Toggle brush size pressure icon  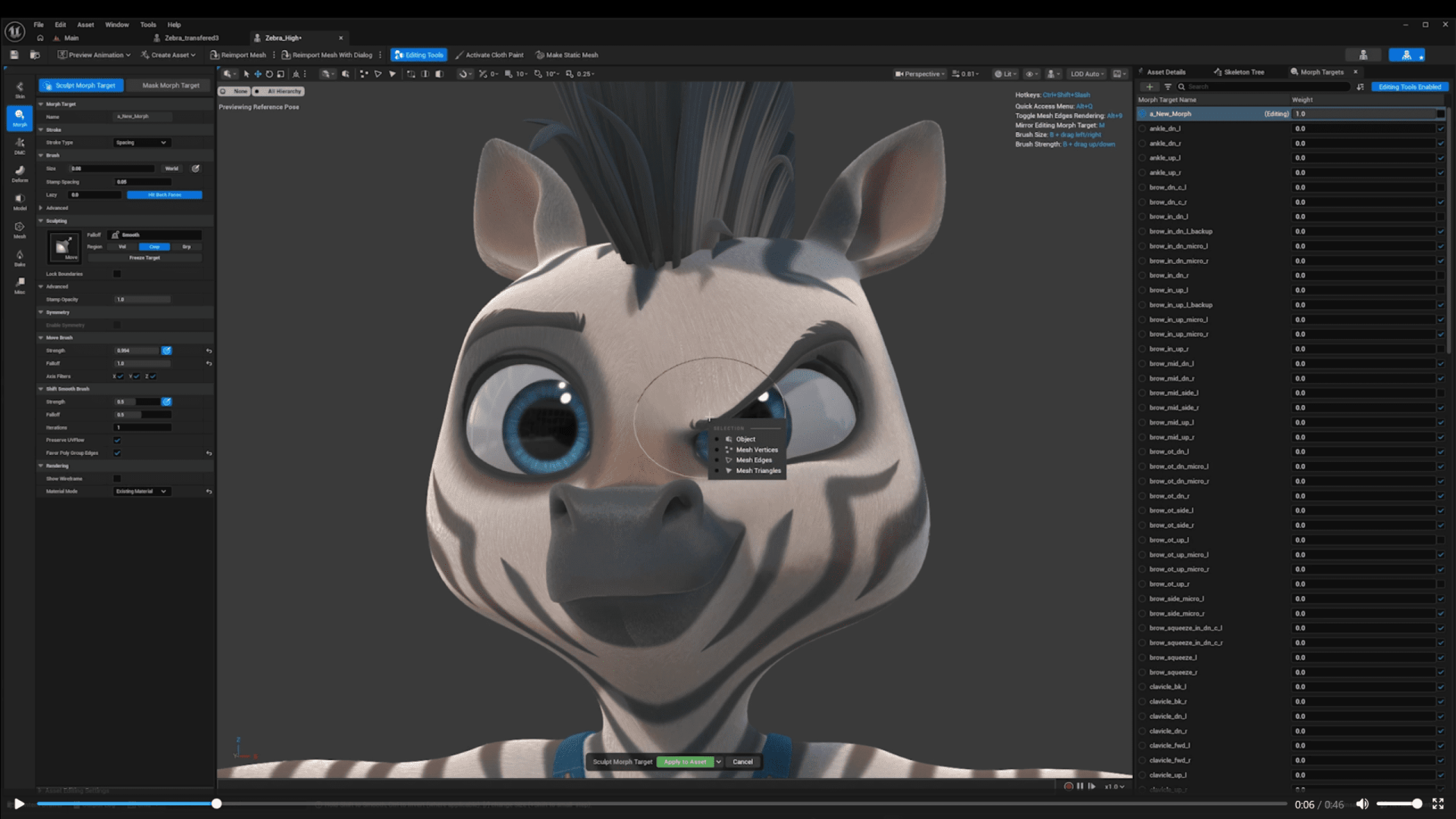pyautogui.click(x=196, y=168)
